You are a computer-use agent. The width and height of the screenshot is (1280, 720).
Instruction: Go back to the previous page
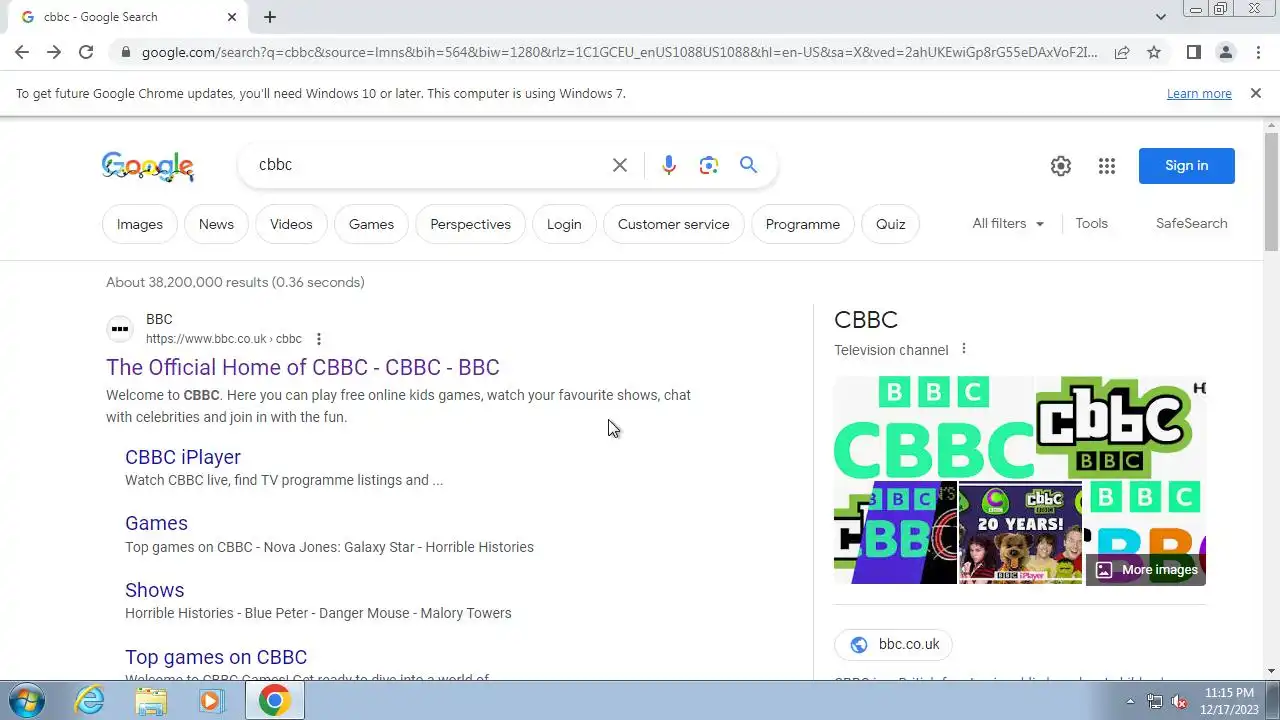click(22, 52)
